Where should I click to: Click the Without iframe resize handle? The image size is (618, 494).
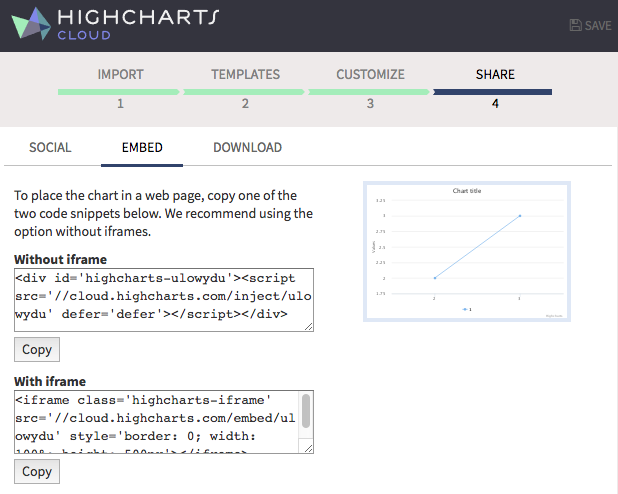[x=309, y=326]
